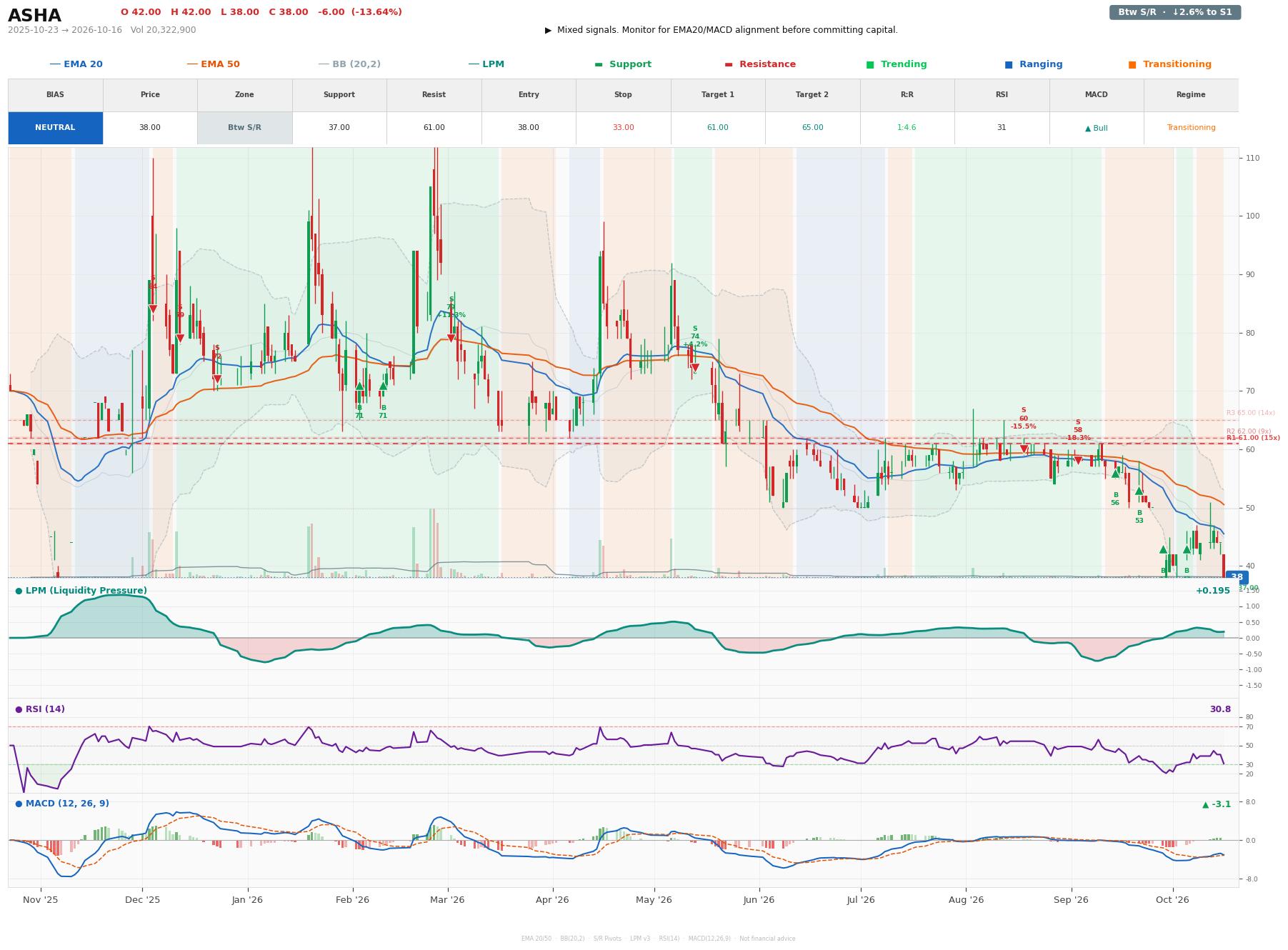Toggle the EMA 50 legend entry

[213, 64]
